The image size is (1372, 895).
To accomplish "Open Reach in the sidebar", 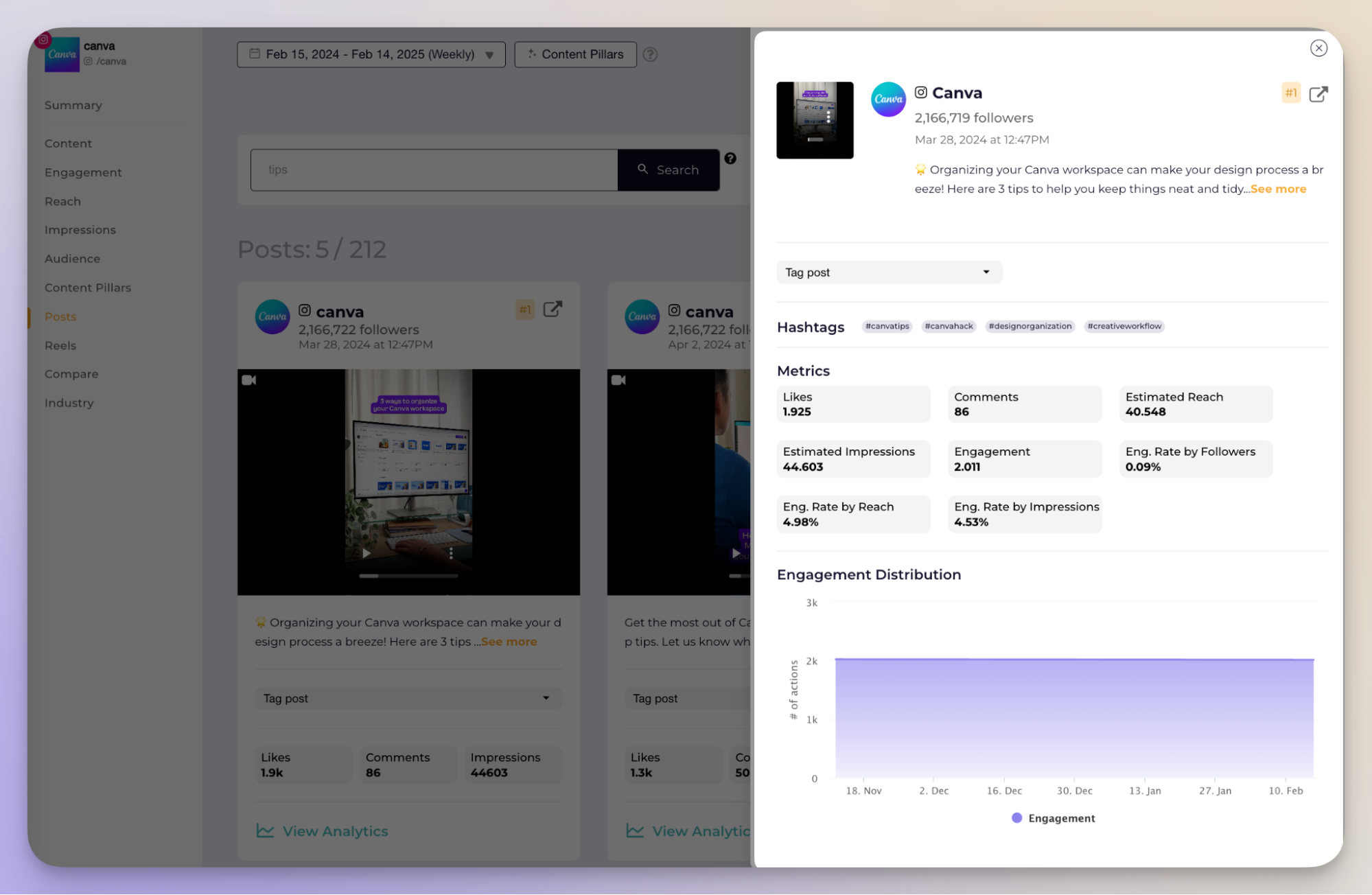I will (x=62, y=201).
